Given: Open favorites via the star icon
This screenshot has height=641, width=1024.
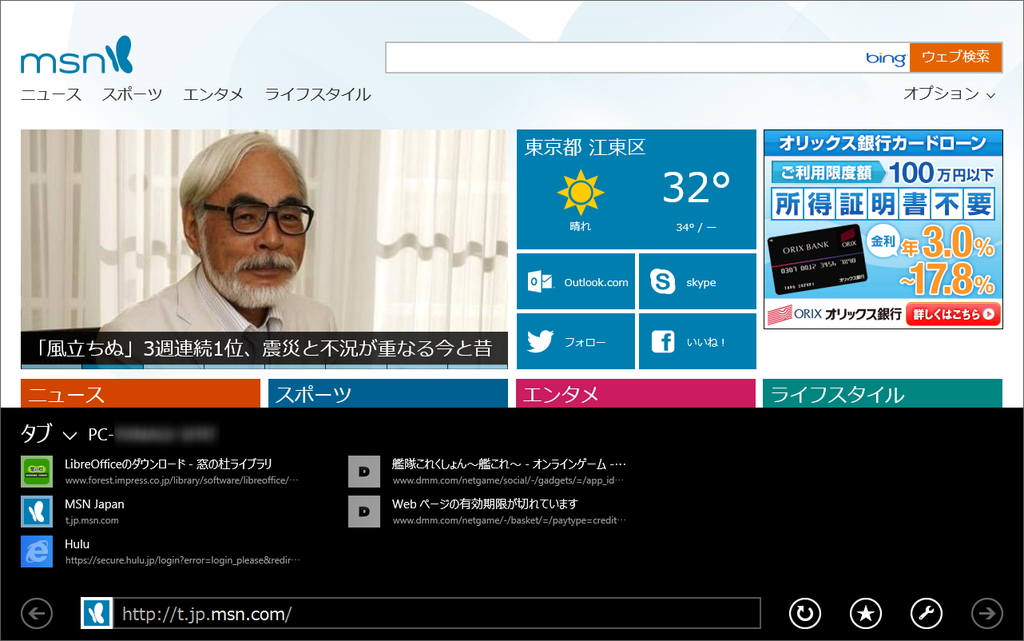Looking at the screenshot, I should pyautogui.click(x=866, y=614).
